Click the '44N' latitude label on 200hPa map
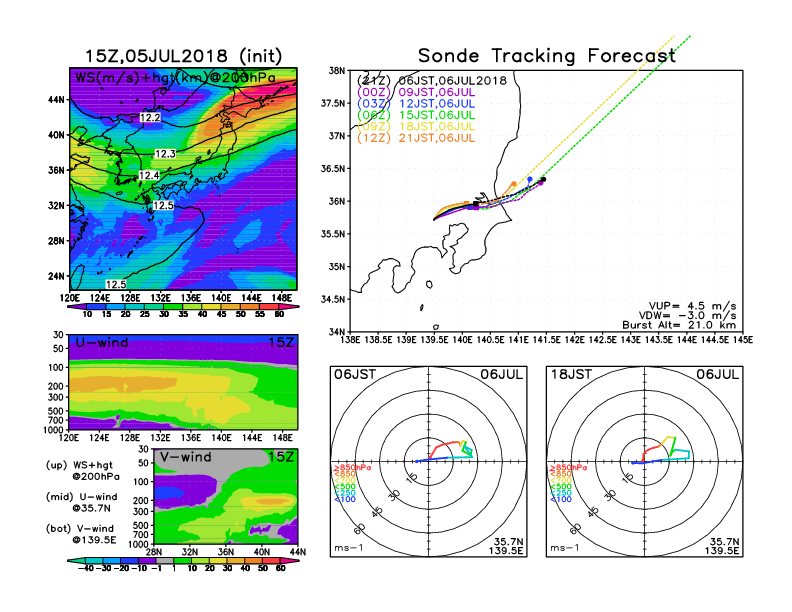The image size is (792, 612). [56, 100]
